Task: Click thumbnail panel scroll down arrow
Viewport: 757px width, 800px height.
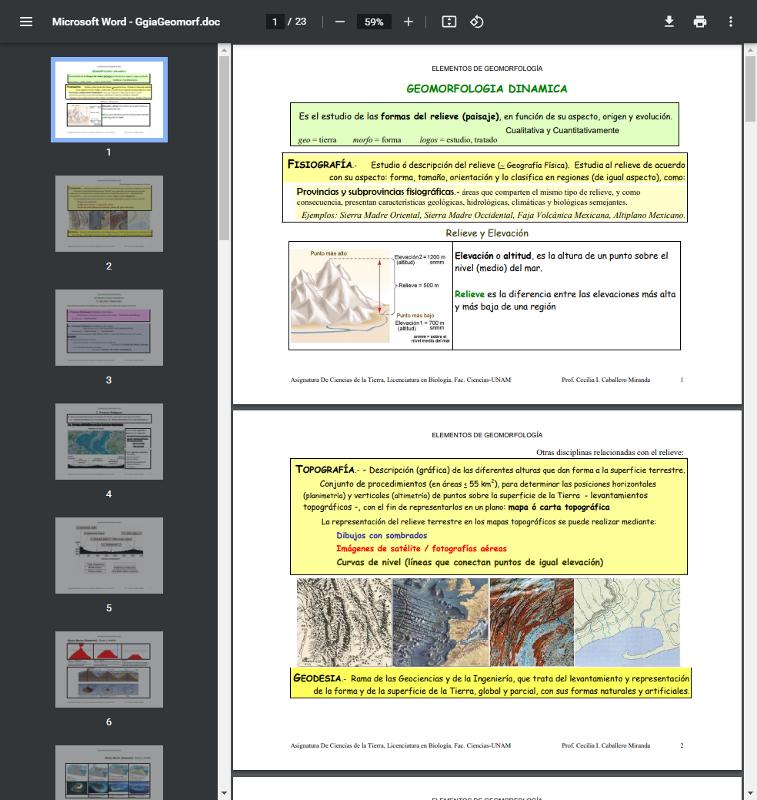Action: (x=224, y=793)
